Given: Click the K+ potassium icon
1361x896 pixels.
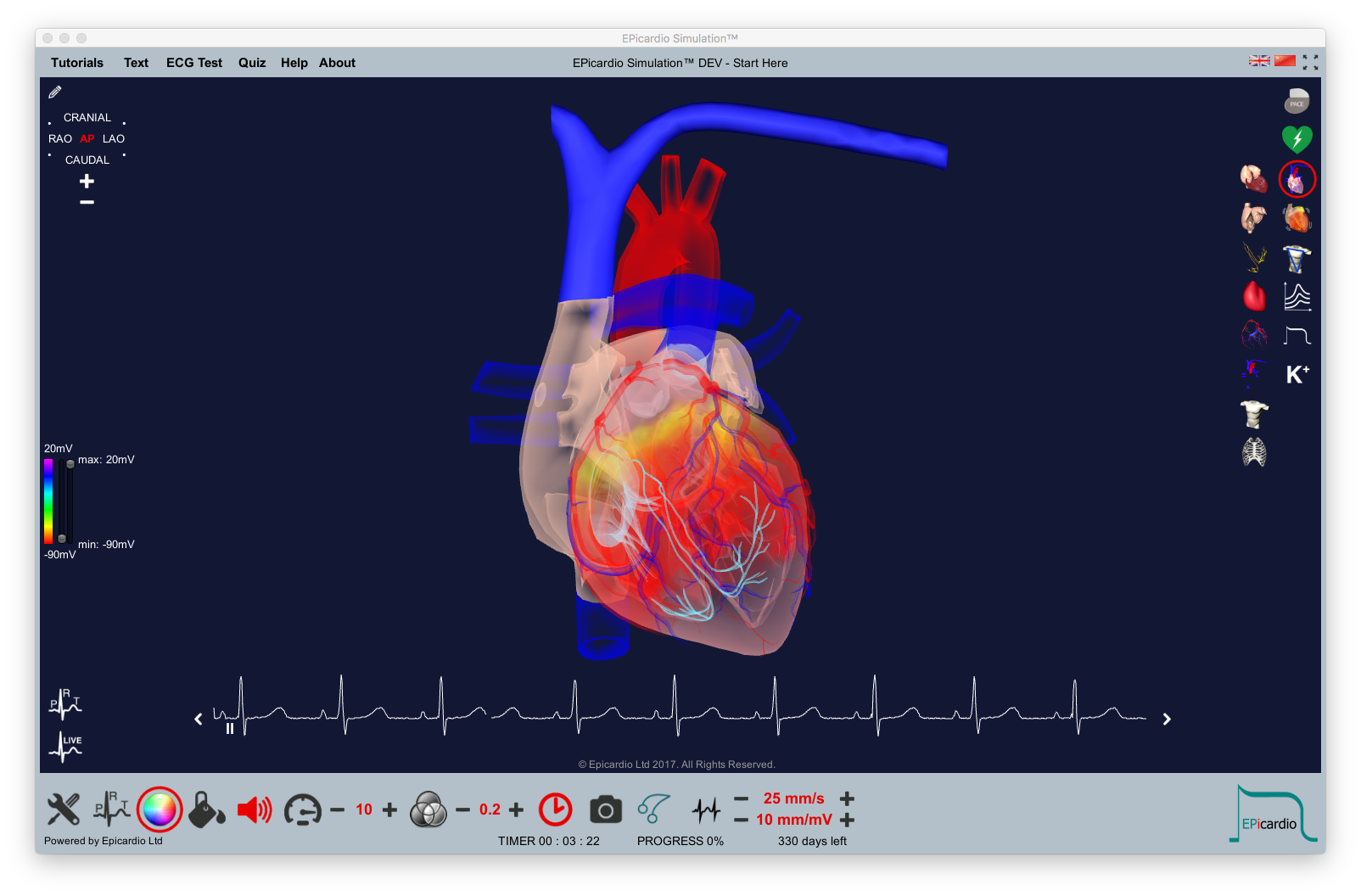Looking at the screenshot, I should coord(1297,374).
